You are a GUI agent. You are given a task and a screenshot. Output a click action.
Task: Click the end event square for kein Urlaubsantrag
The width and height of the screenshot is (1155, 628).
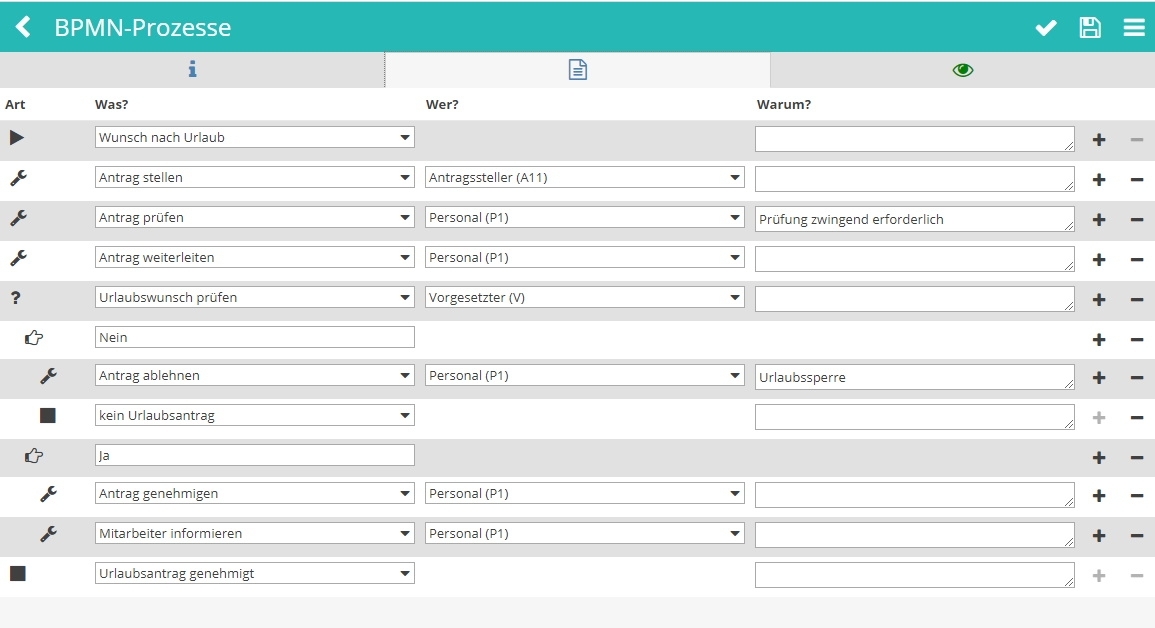[x=47, y=415]
